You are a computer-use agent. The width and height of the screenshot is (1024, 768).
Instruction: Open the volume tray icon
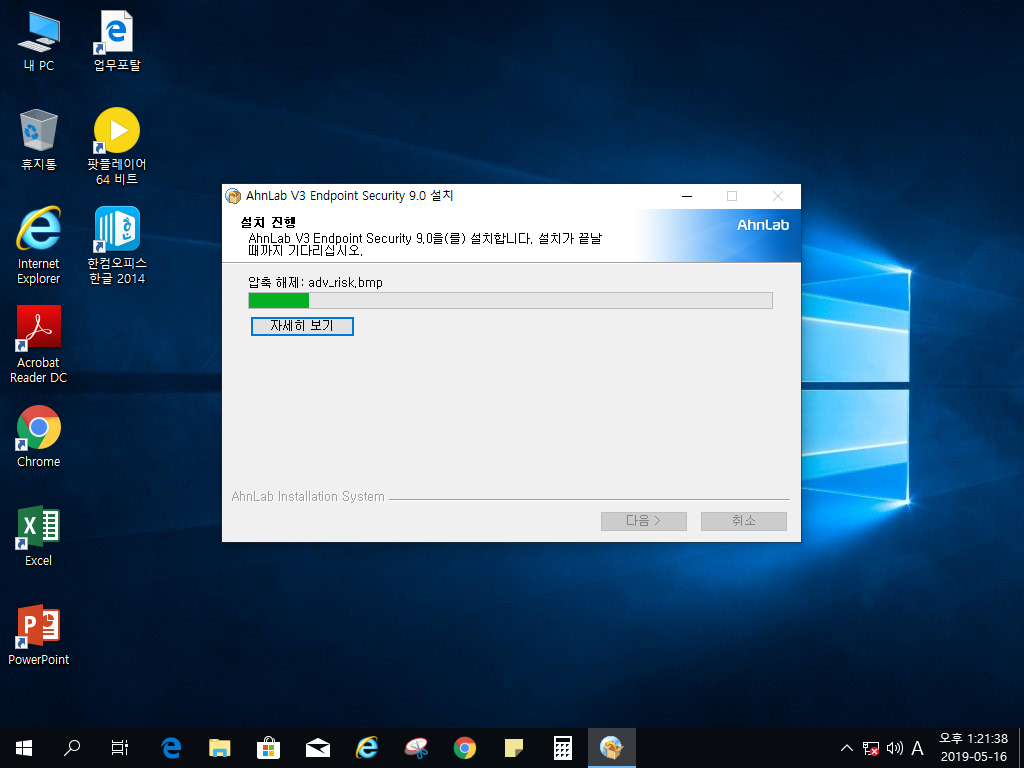pos(894,748)
